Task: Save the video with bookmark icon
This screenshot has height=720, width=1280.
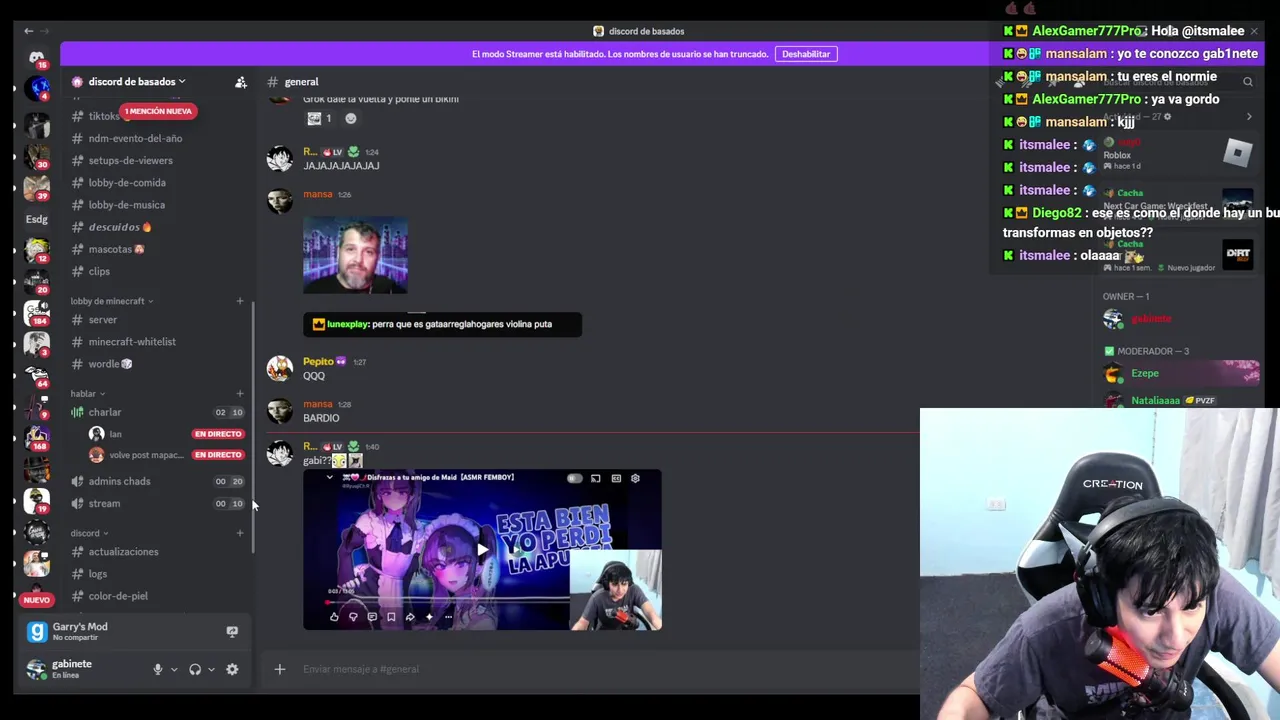Action: [391, 617]
